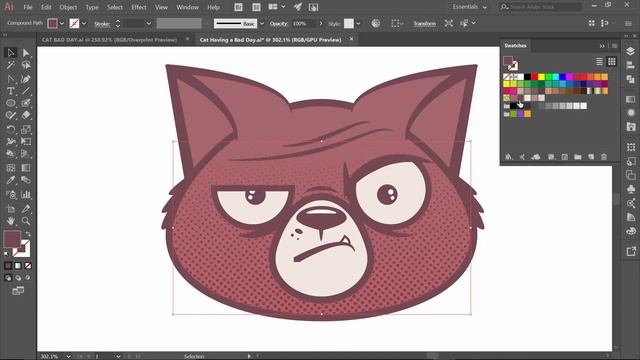Open the graphic Style dropdown
The height and width of the screenshot is (360, 640).
pos(358,24)
